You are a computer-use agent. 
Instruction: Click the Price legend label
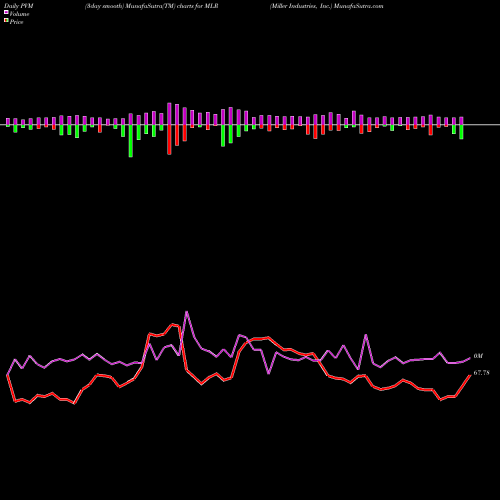[x=16, y=22]
